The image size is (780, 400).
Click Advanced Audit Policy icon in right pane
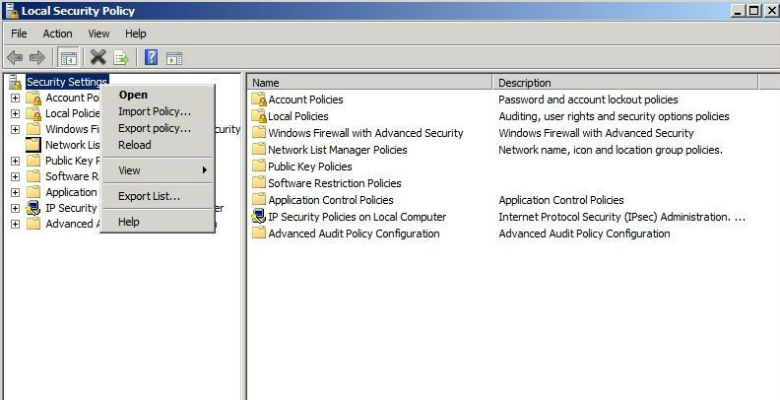[x=259, y=233]
